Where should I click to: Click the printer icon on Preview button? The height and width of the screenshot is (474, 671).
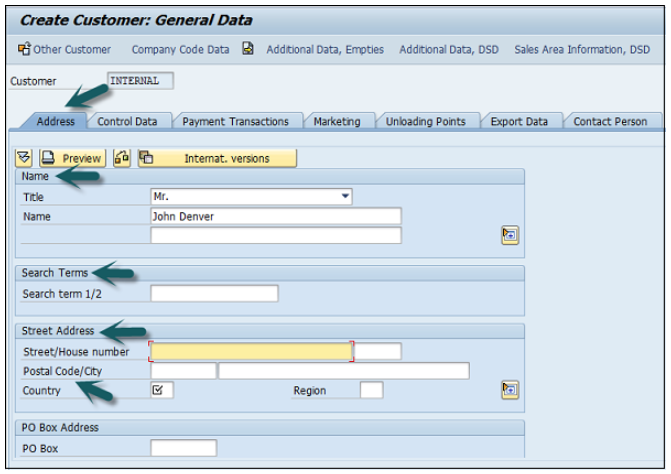coord(48,158)
